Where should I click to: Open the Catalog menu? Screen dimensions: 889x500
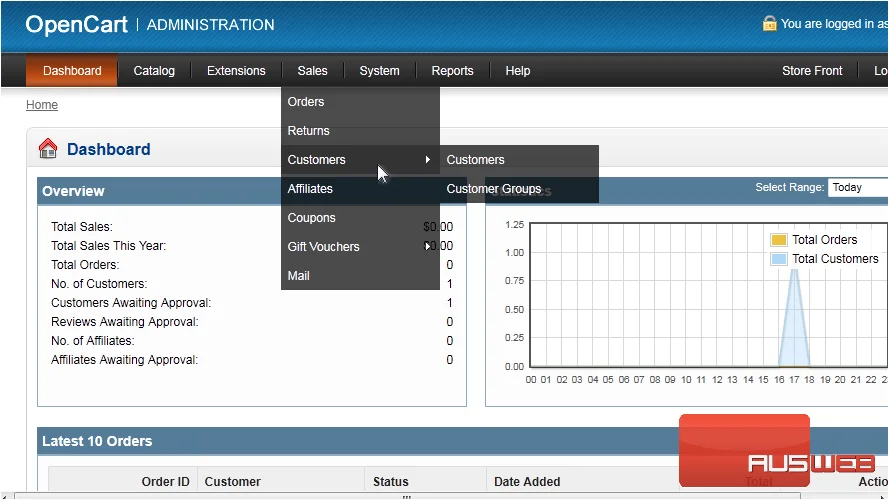tap(154, 71)
